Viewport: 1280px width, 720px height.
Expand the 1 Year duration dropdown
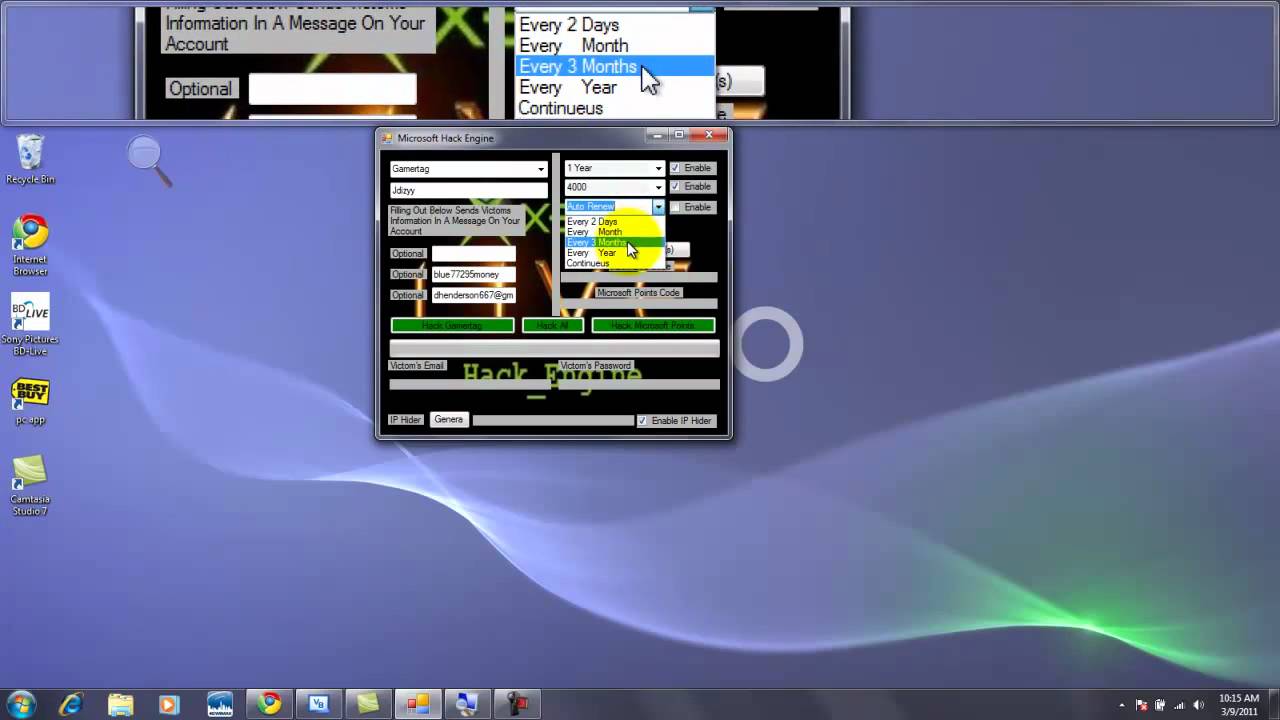(658, 168)
